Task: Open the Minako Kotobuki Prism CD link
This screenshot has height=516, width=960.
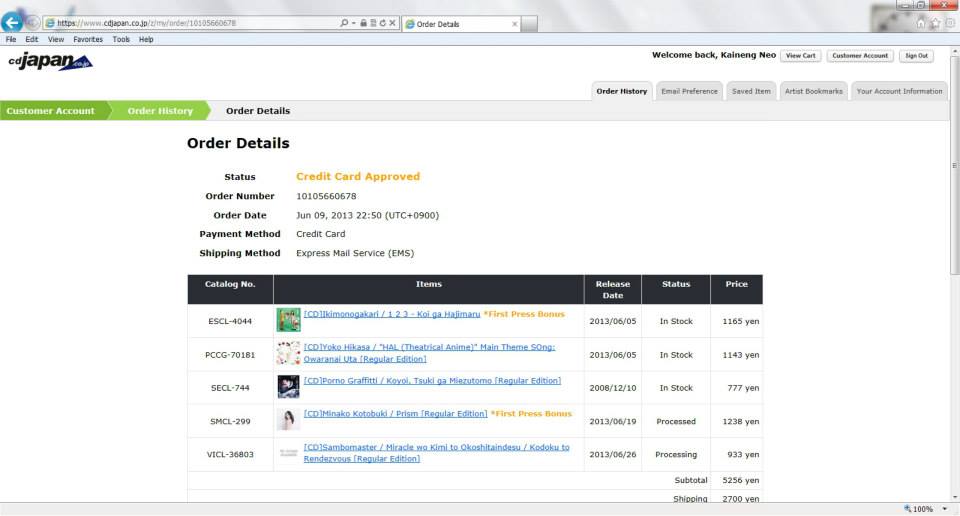Action: coord(396,414)
